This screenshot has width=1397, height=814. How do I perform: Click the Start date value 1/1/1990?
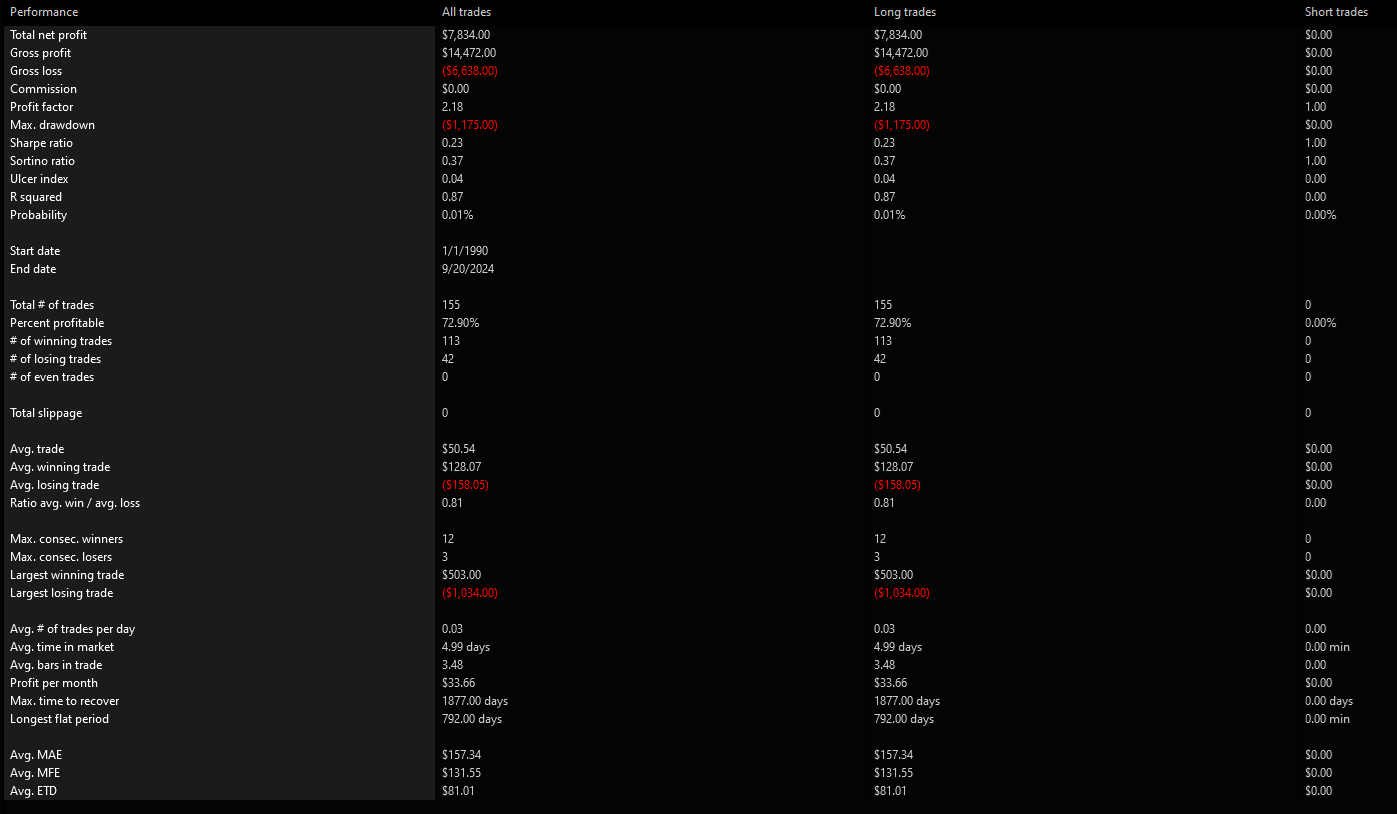[x=465, y=251]
